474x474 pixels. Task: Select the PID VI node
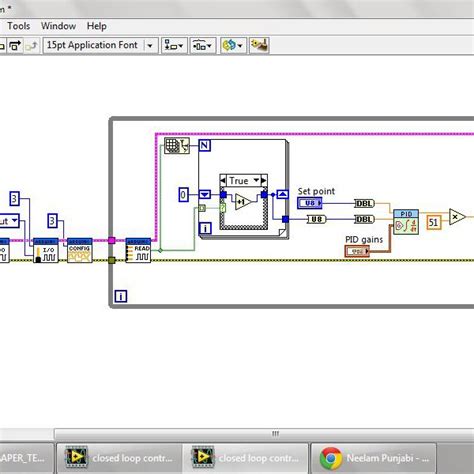(406, 222)
